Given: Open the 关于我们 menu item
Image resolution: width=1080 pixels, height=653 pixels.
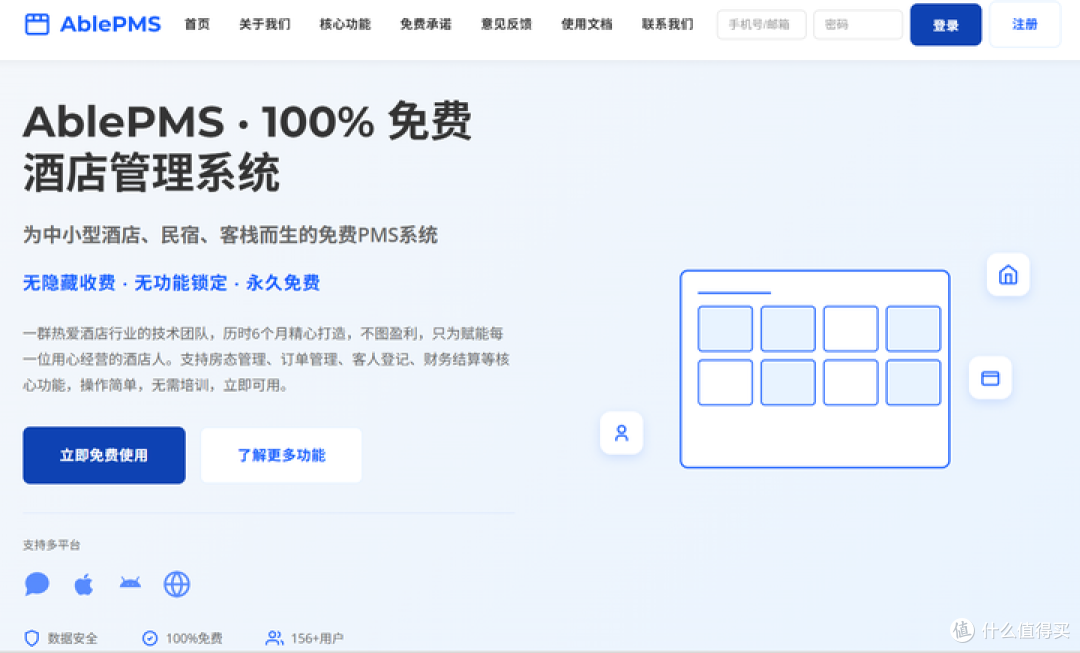Looking at the screenshot, I should tap(264, 24).
